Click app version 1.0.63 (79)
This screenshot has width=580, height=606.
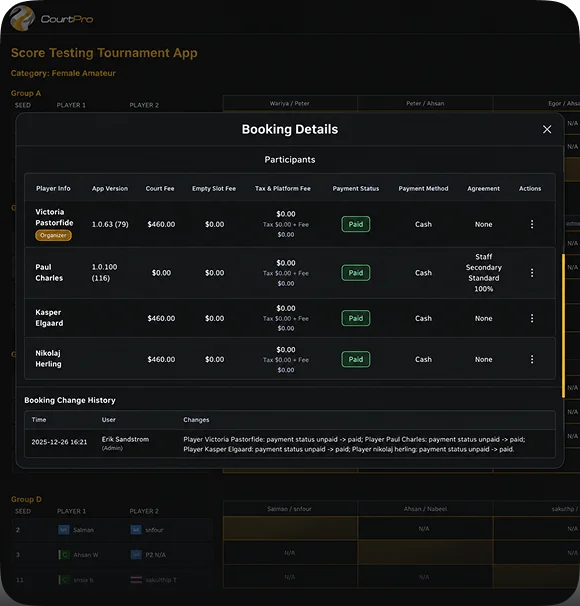coord(110,224)
